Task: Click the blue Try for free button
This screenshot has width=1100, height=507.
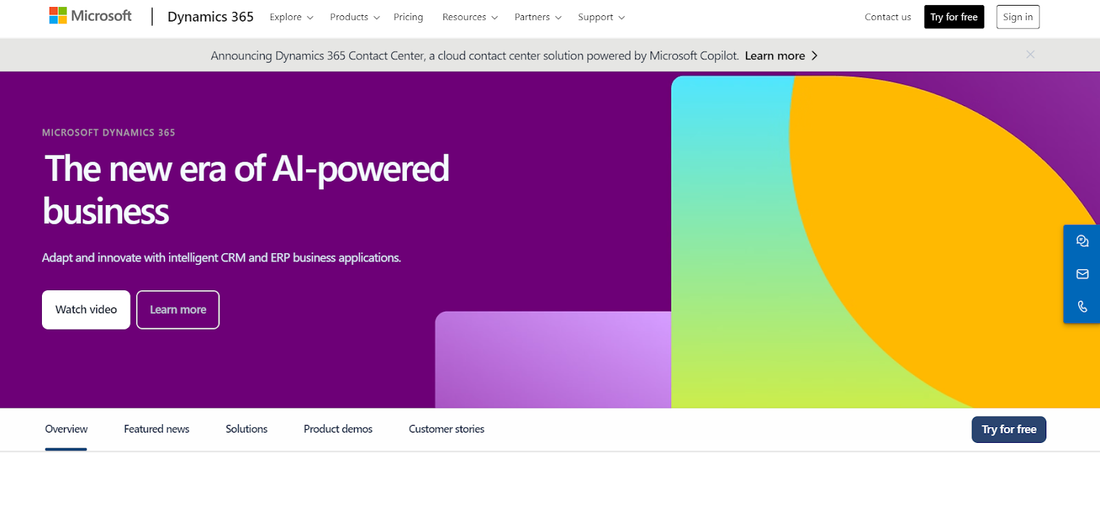Action: pos(1009,429)
